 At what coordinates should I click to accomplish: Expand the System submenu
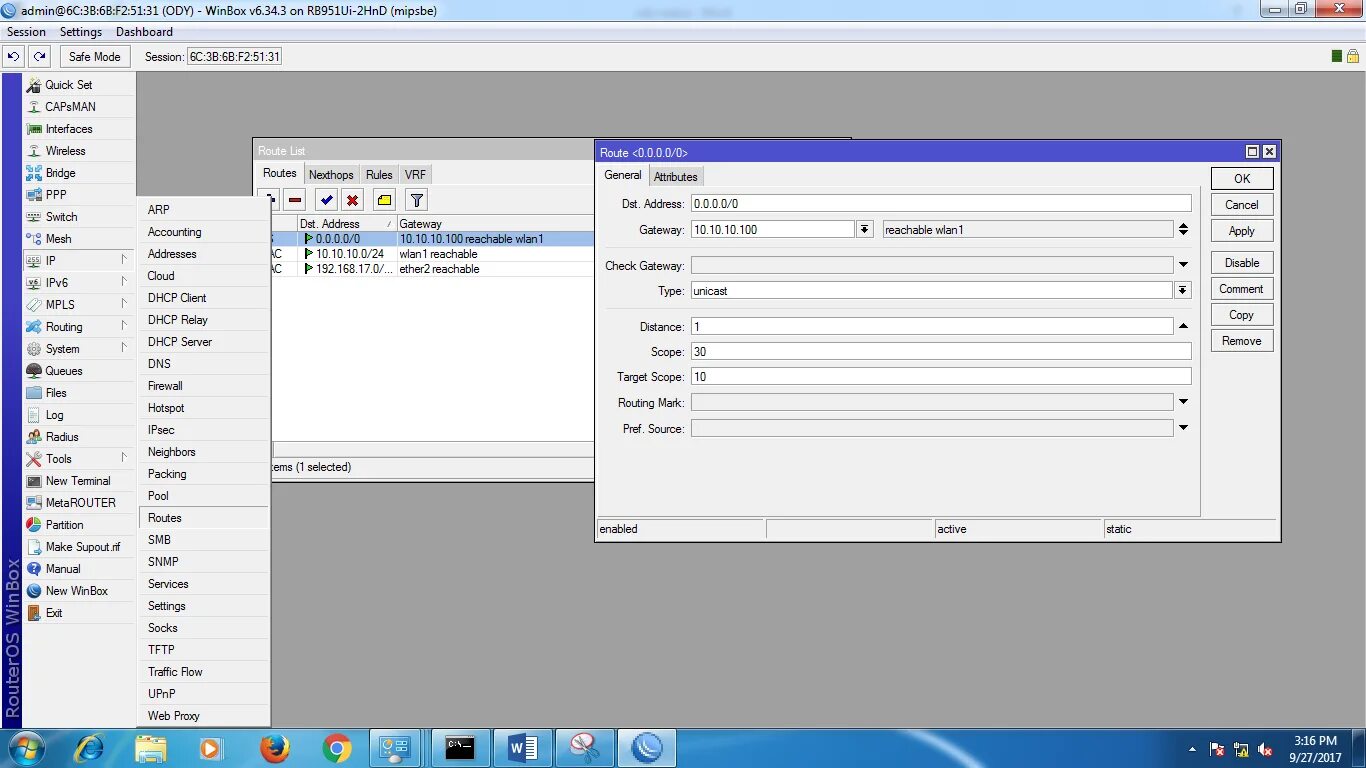[78, 349]
